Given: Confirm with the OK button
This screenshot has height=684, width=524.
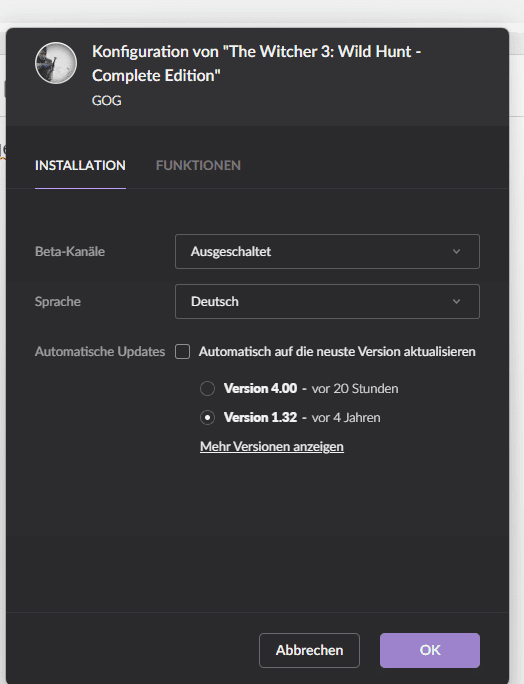Looking at the screenshot, I should coord(430,650).
